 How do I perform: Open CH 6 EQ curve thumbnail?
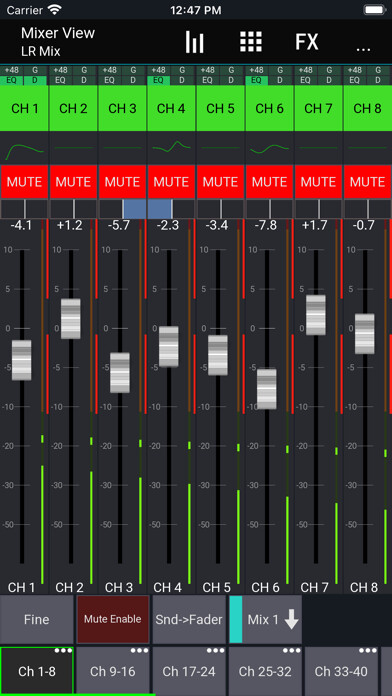tap(269, 148)
